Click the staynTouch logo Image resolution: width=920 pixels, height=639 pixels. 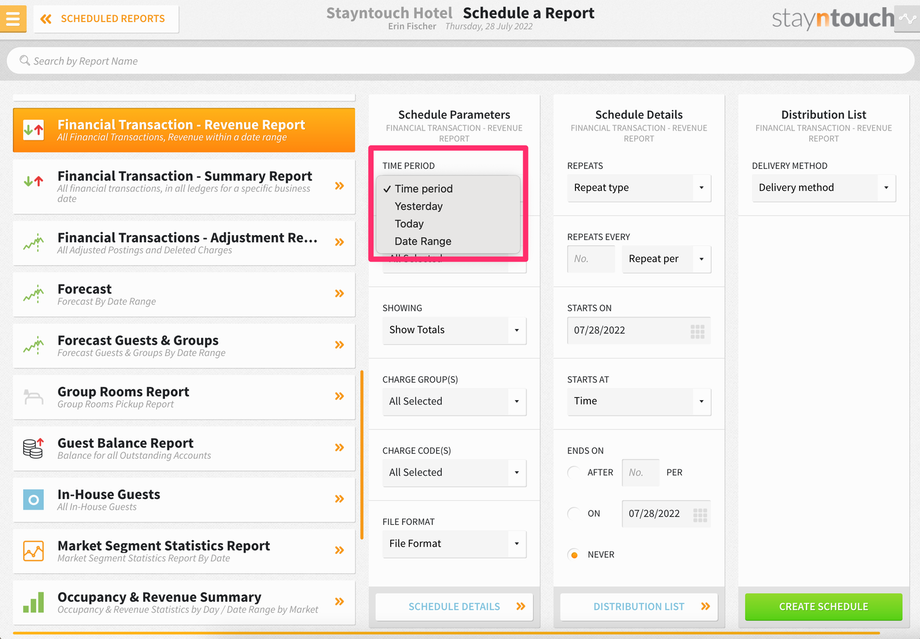(833, 19)
